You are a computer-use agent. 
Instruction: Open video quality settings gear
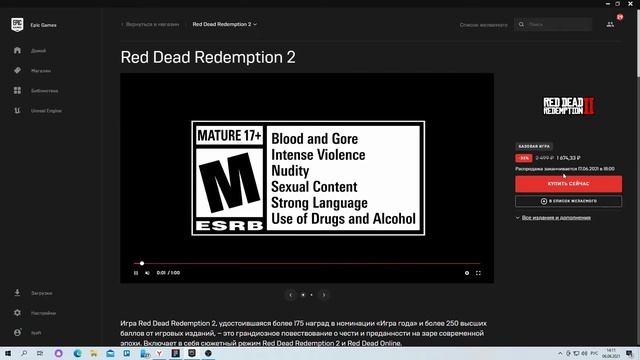pyautogui.click(x=467, y=273)
